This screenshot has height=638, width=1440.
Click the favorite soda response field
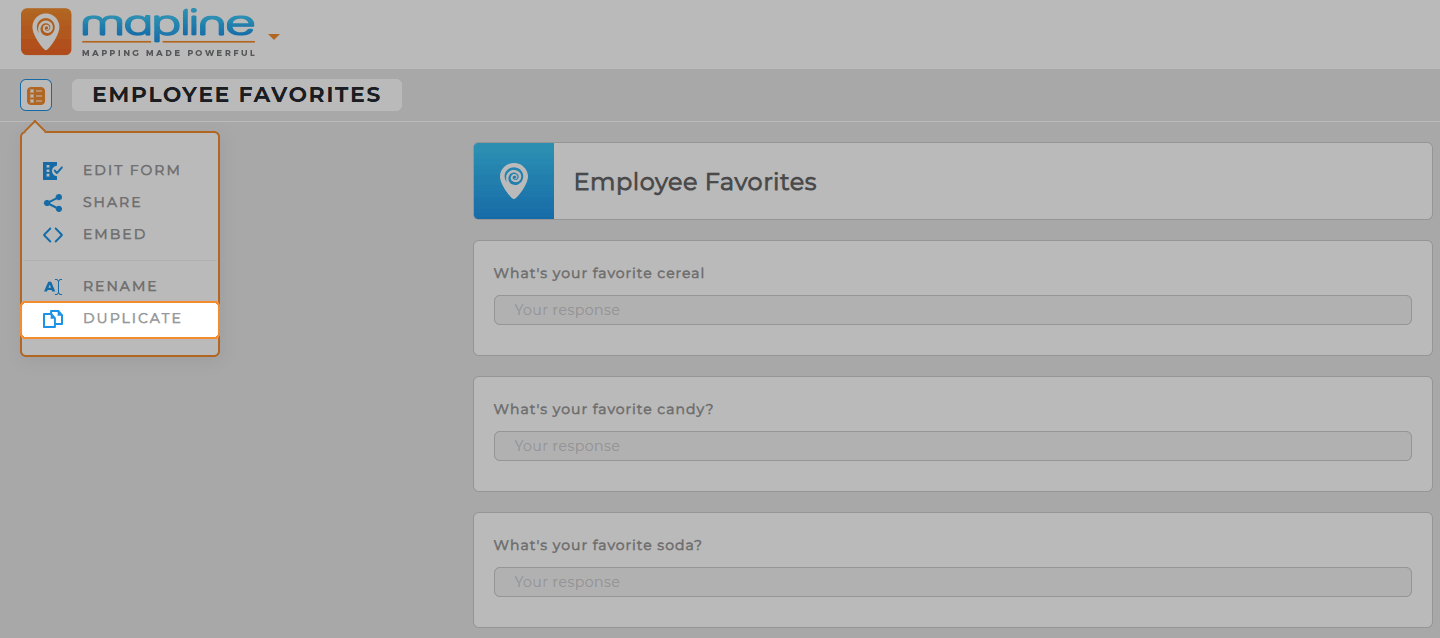(951, 581)
